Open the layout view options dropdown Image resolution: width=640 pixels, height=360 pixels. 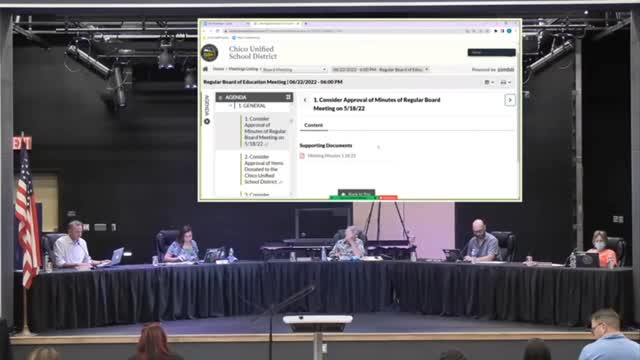tap(489, 82)
